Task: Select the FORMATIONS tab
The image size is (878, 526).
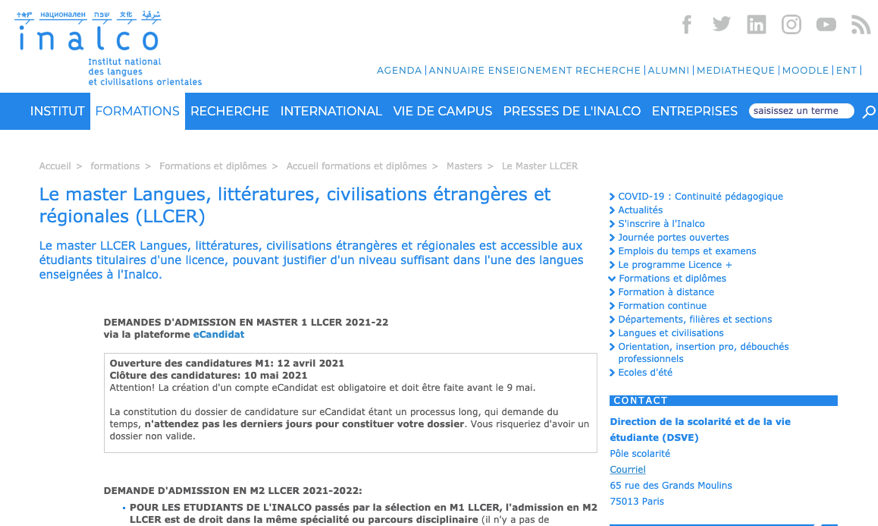Action: 137,111
